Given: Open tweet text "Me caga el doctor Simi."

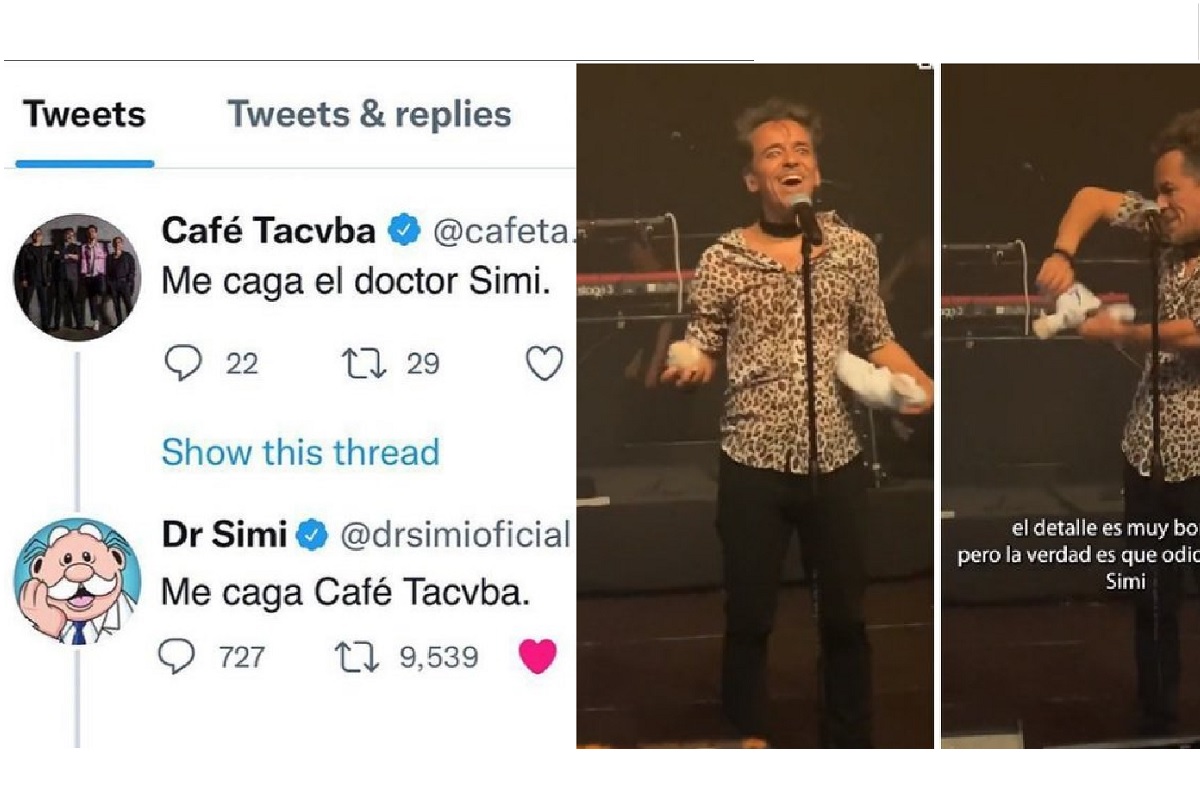Looking at the screenshot, I should (x=356, y=283).
